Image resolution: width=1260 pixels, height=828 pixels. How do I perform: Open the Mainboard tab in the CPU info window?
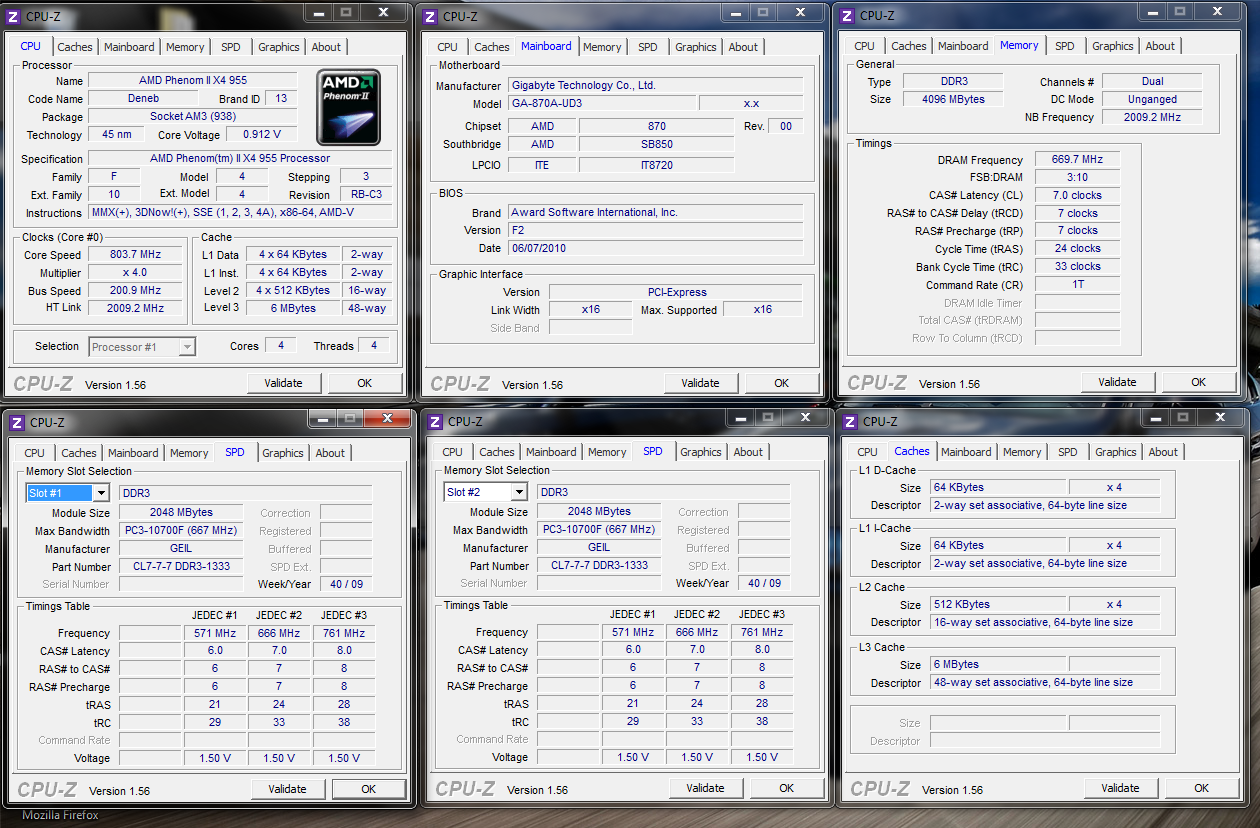130,47
